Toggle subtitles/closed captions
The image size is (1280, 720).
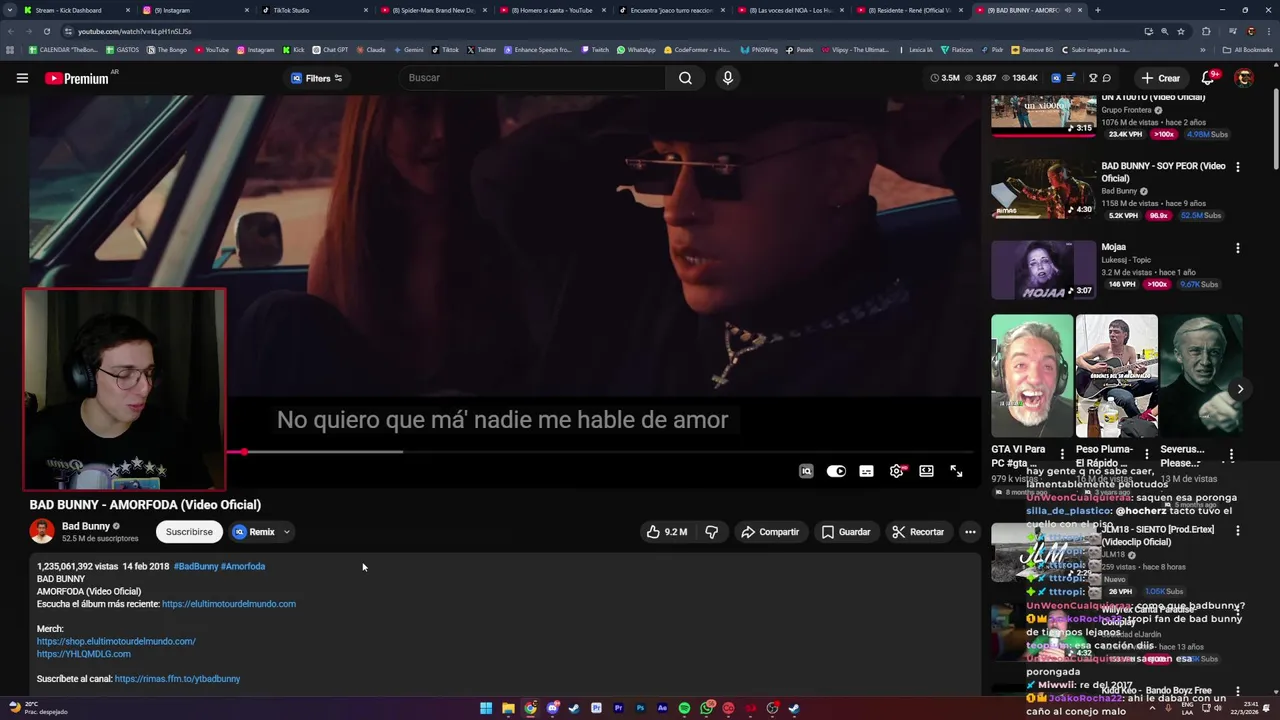tap(866, 471)
